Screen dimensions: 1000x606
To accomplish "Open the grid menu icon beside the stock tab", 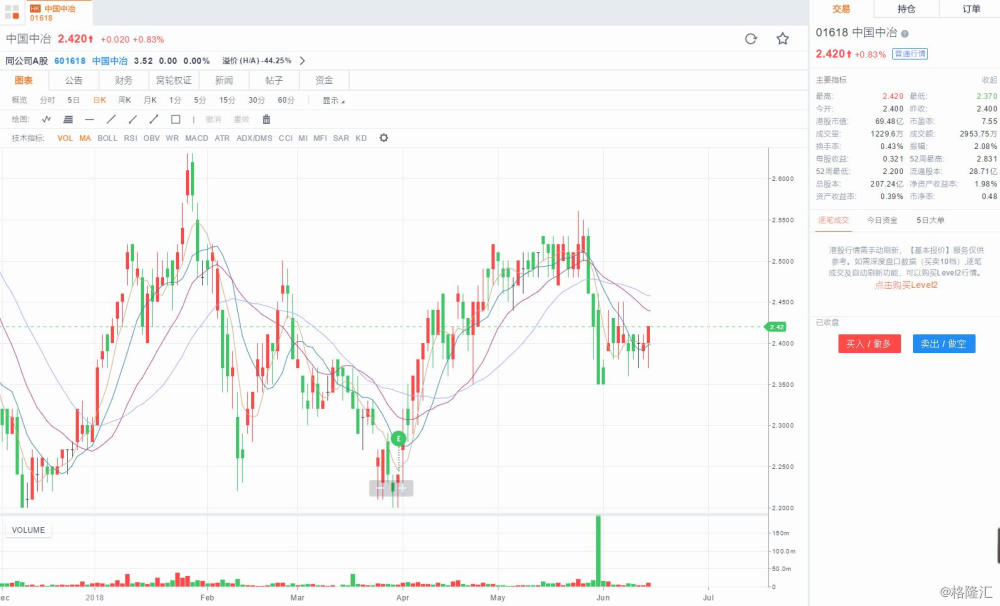I will [x=11, y=12].
